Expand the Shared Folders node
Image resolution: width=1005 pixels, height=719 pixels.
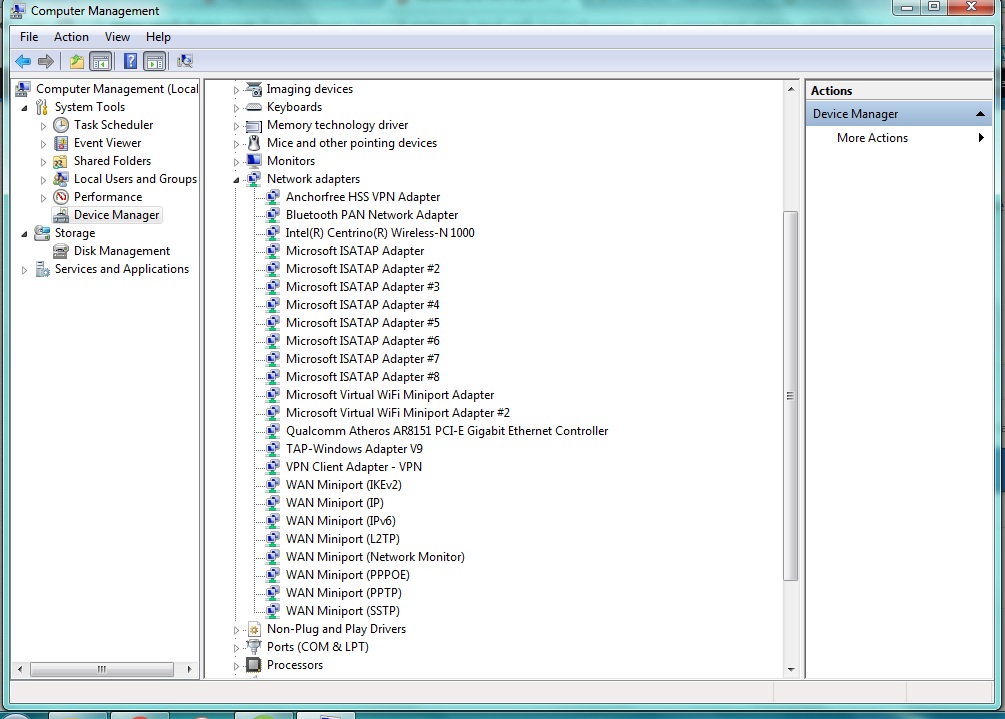tap(43, 161)
